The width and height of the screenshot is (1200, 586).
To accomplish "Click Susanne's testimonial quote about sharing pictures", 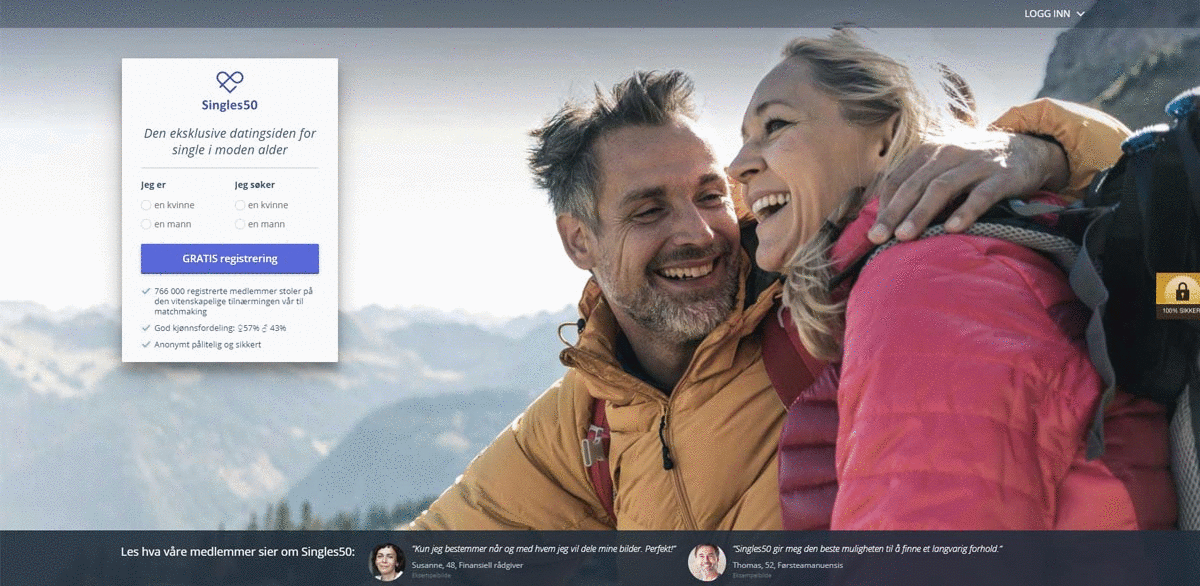I will point(544,549).
